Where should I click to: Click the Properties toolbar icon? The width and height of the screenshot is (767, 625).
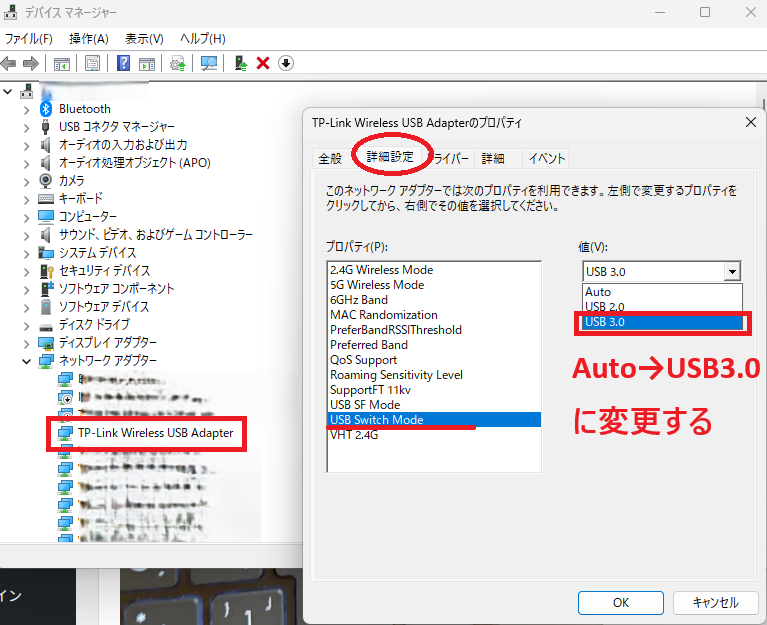click(92, 63)
